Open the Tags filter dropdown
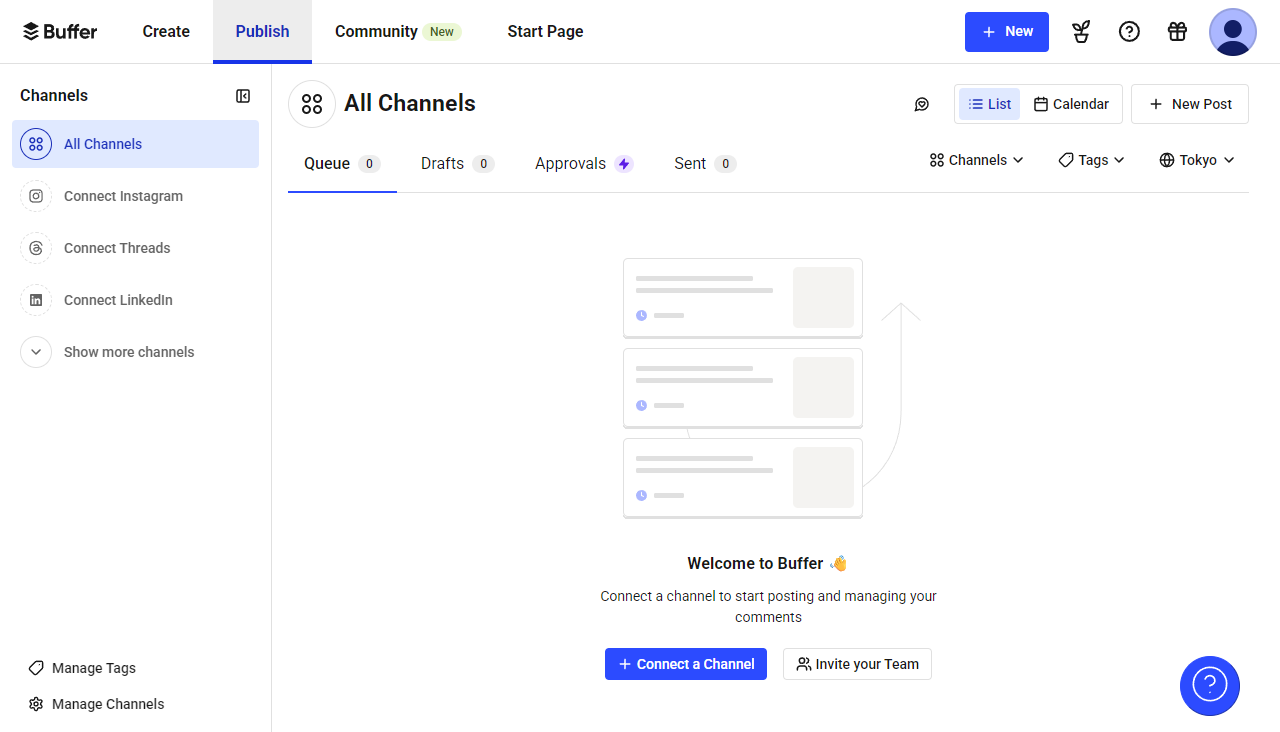Screen dimensions: 1280x732 [x=1091, y=160]
